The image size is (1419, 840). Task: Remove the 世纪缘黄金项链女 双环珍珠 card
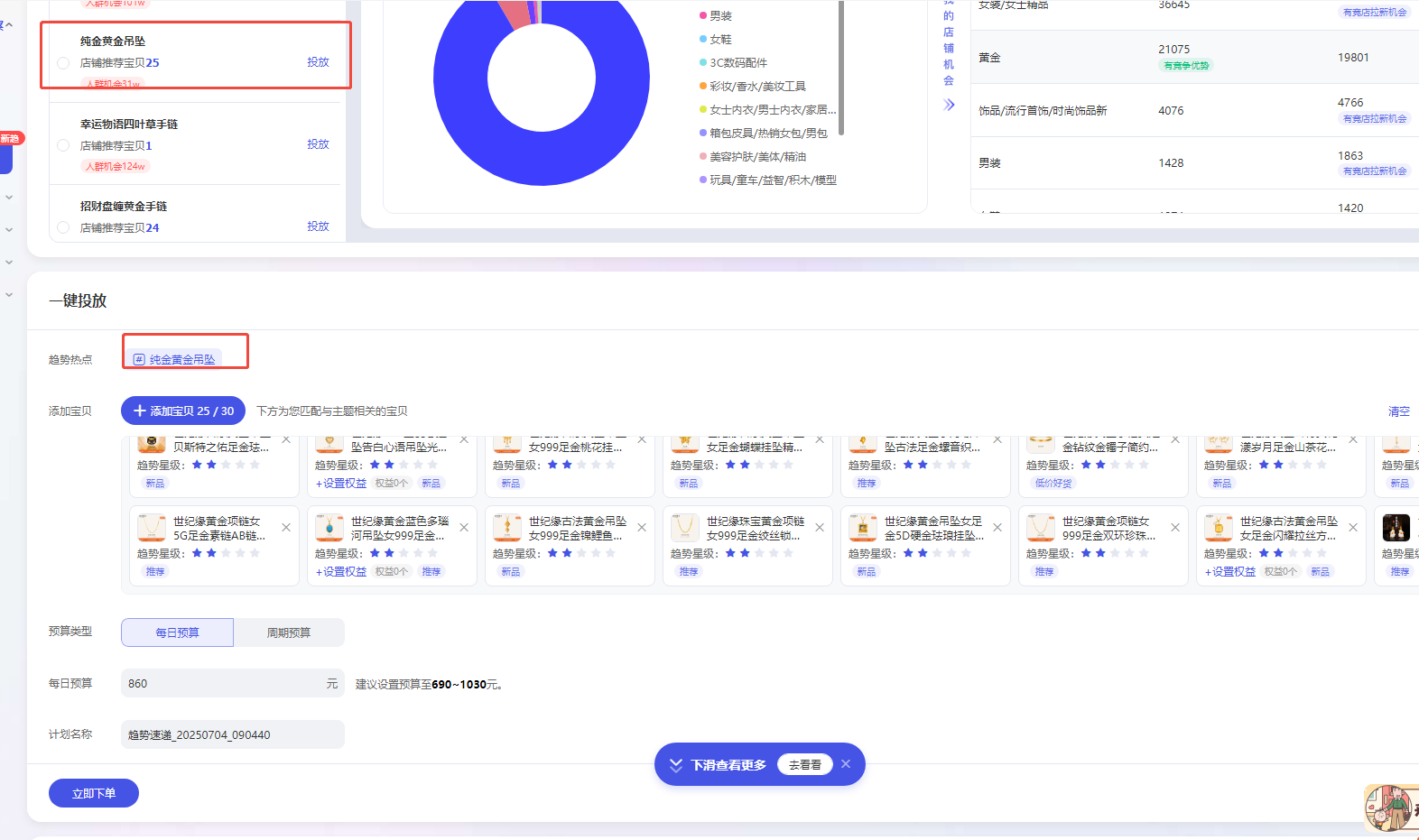(x=1175, y=528)
